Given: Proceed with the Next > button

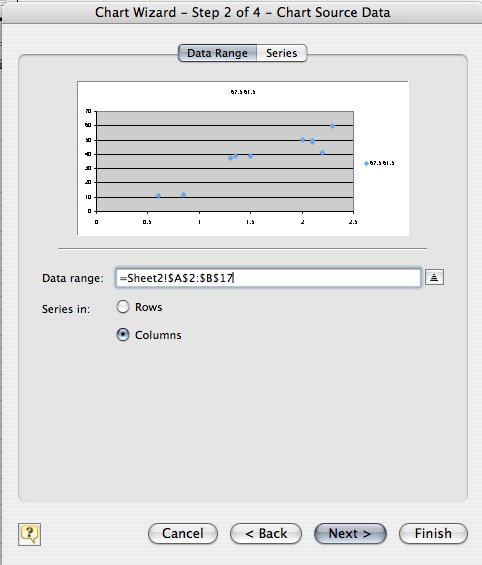Looking at the screenshot, I should pyautogui.click(x=350, y=534).
